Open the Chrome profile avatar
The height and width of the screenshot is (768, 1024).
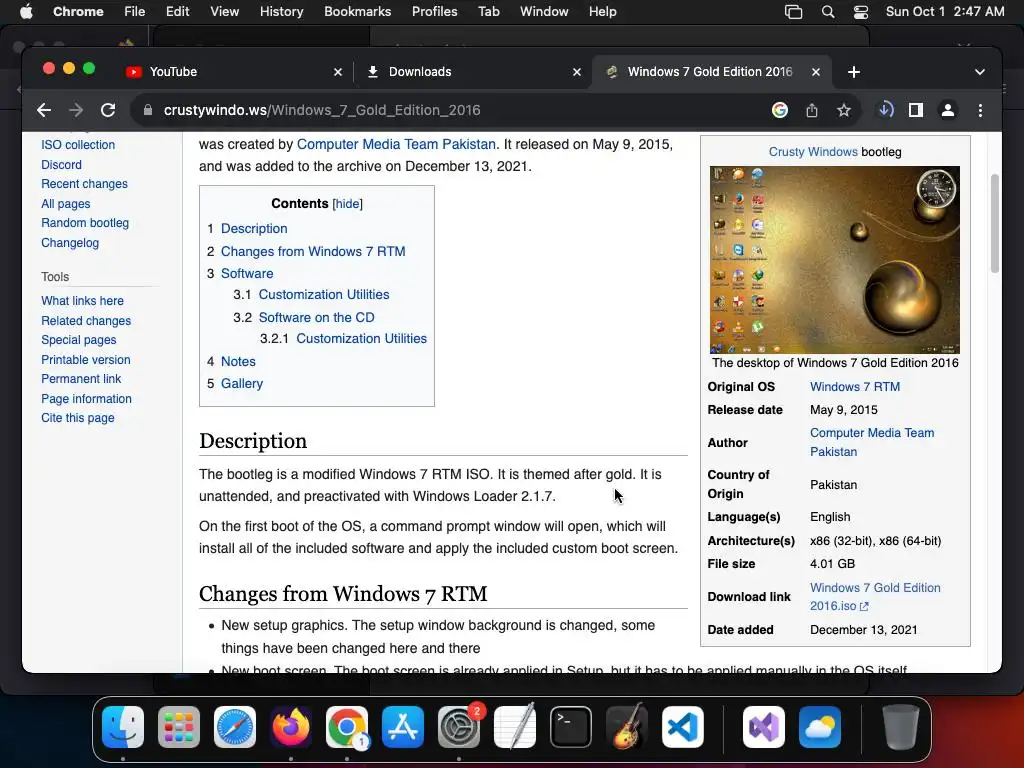[x=948, y=110]
